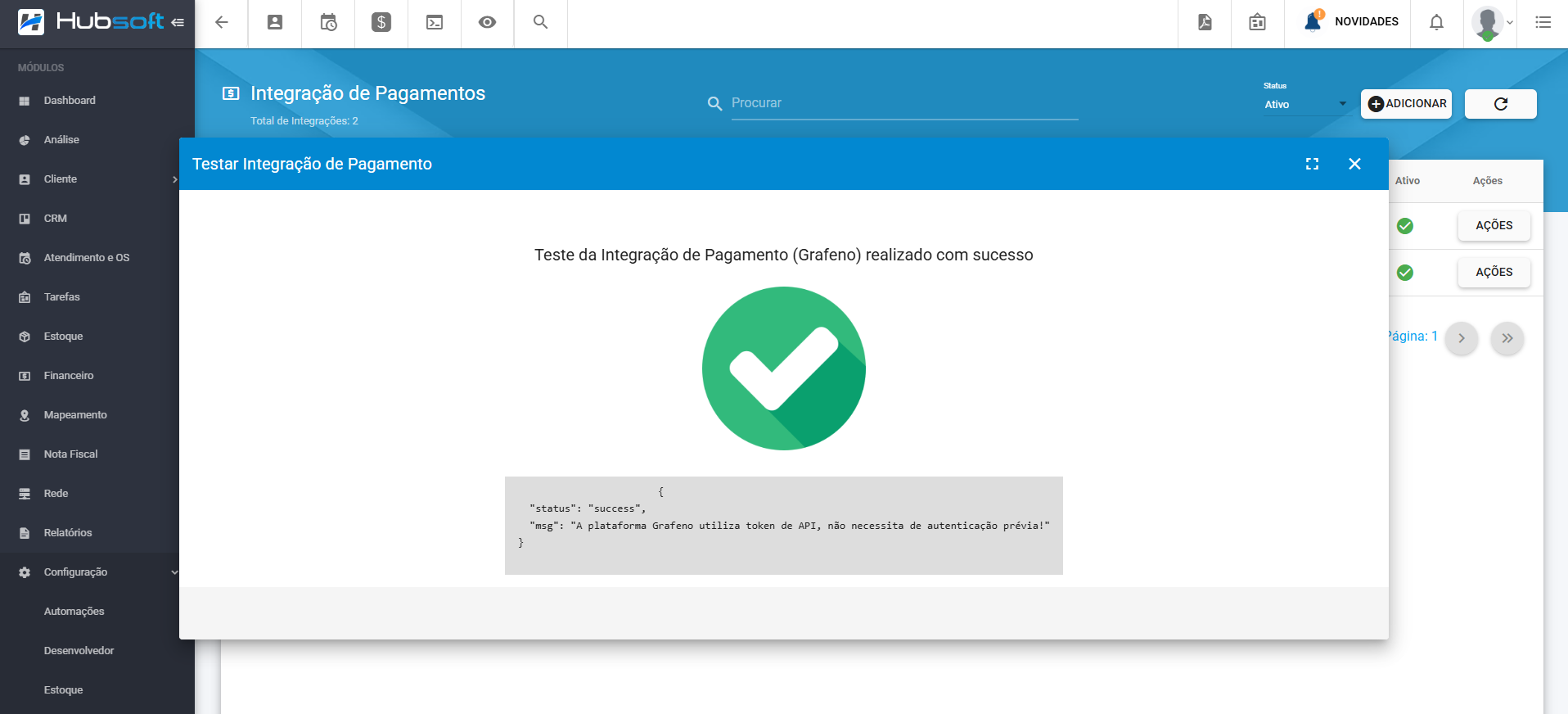Open the calendar agenda icon near Novidades
This screenshot has width=1568, height=714.
pyautogui.click(x=1258, y=22)
